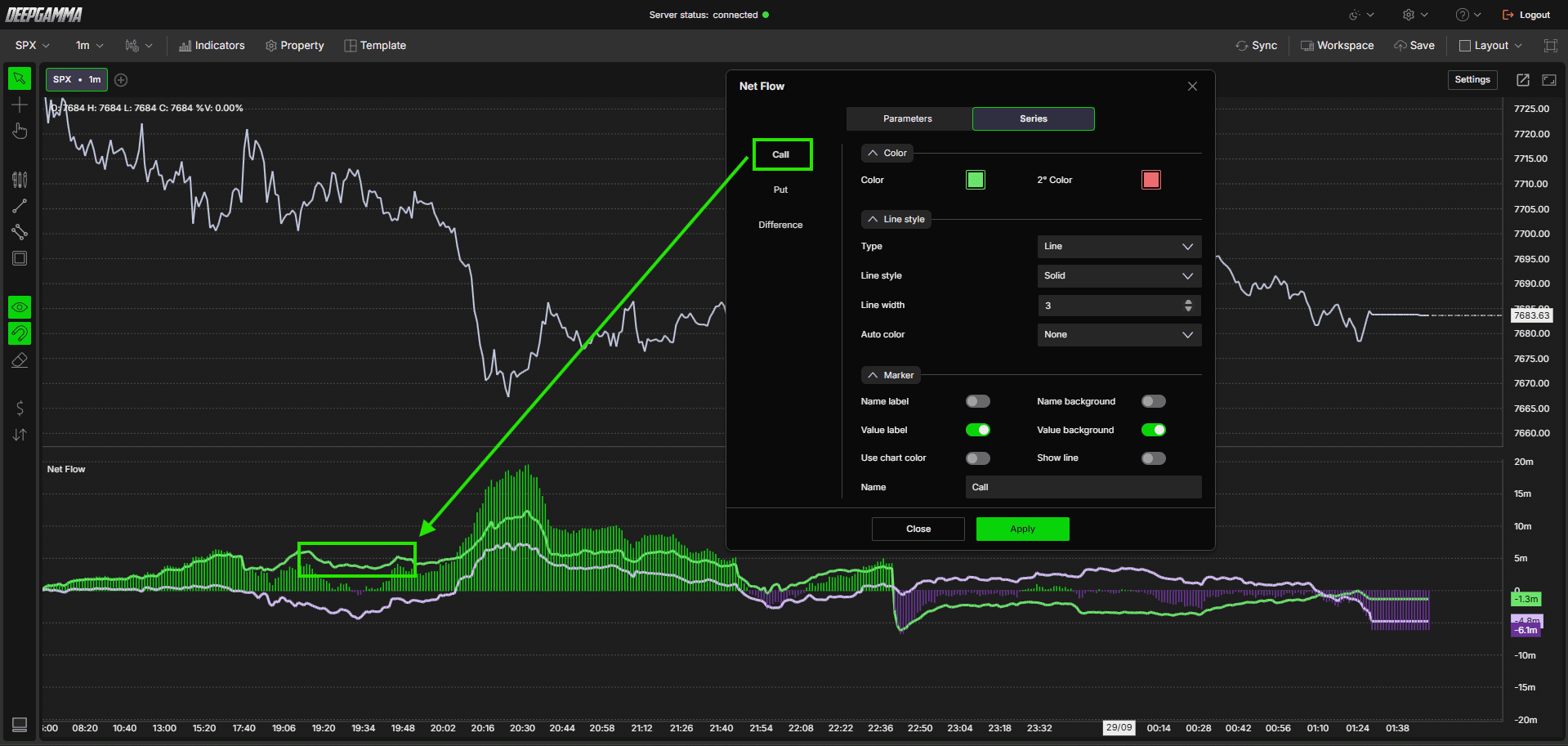This screenshot has height=746, width=1568.
Task: Select the Put series item
Action: [781, 190]
